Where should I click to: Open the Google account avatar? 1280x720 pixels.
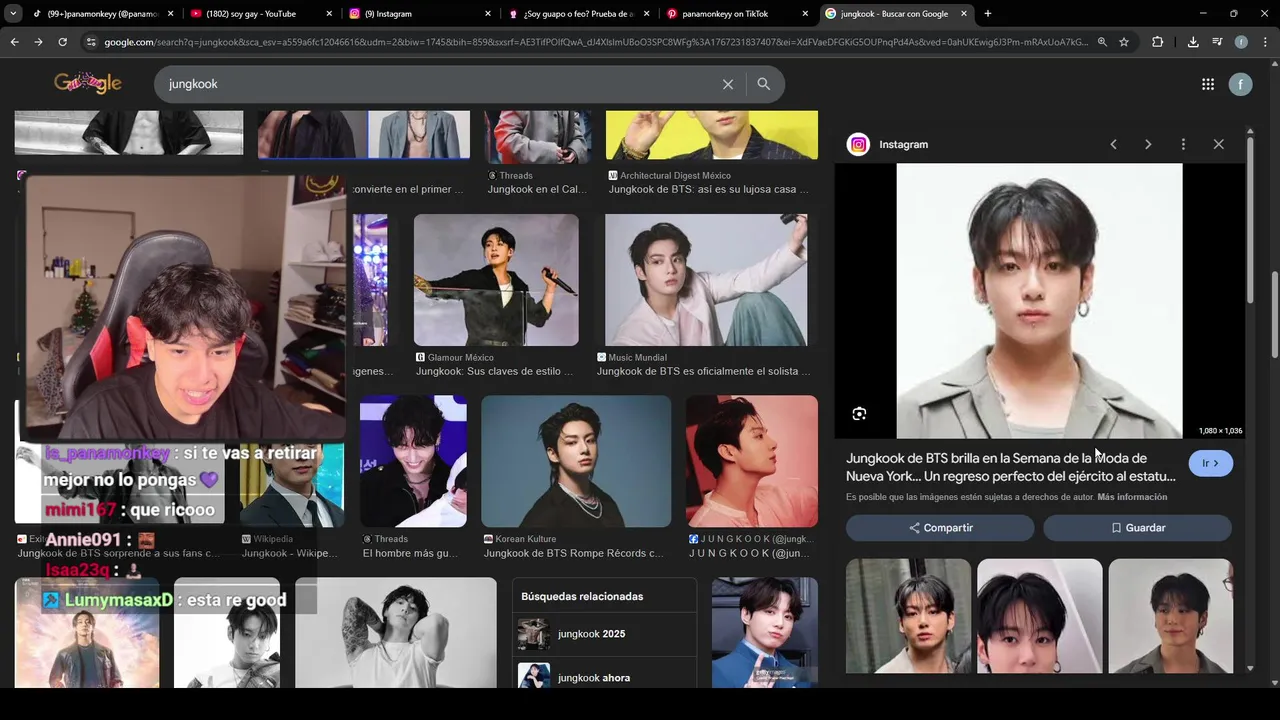(x=1241, y=84)
